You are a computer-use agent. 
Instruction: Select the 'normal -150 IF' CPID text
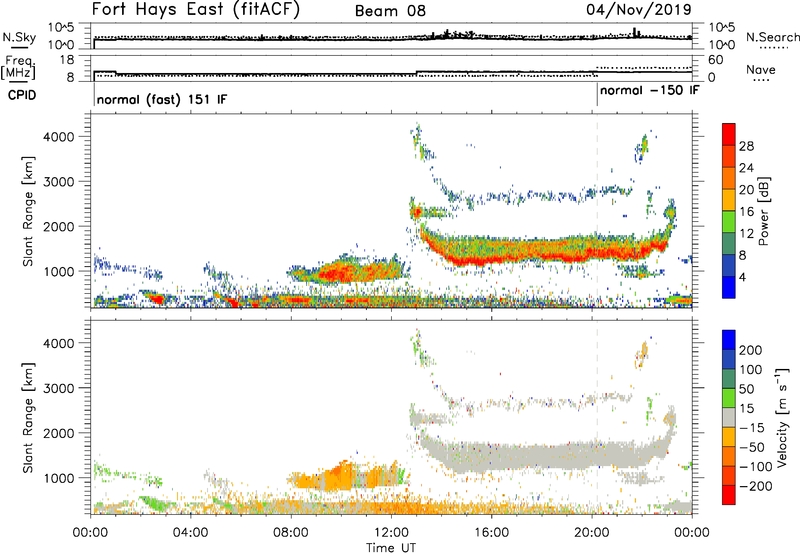[x=649, y=90]
